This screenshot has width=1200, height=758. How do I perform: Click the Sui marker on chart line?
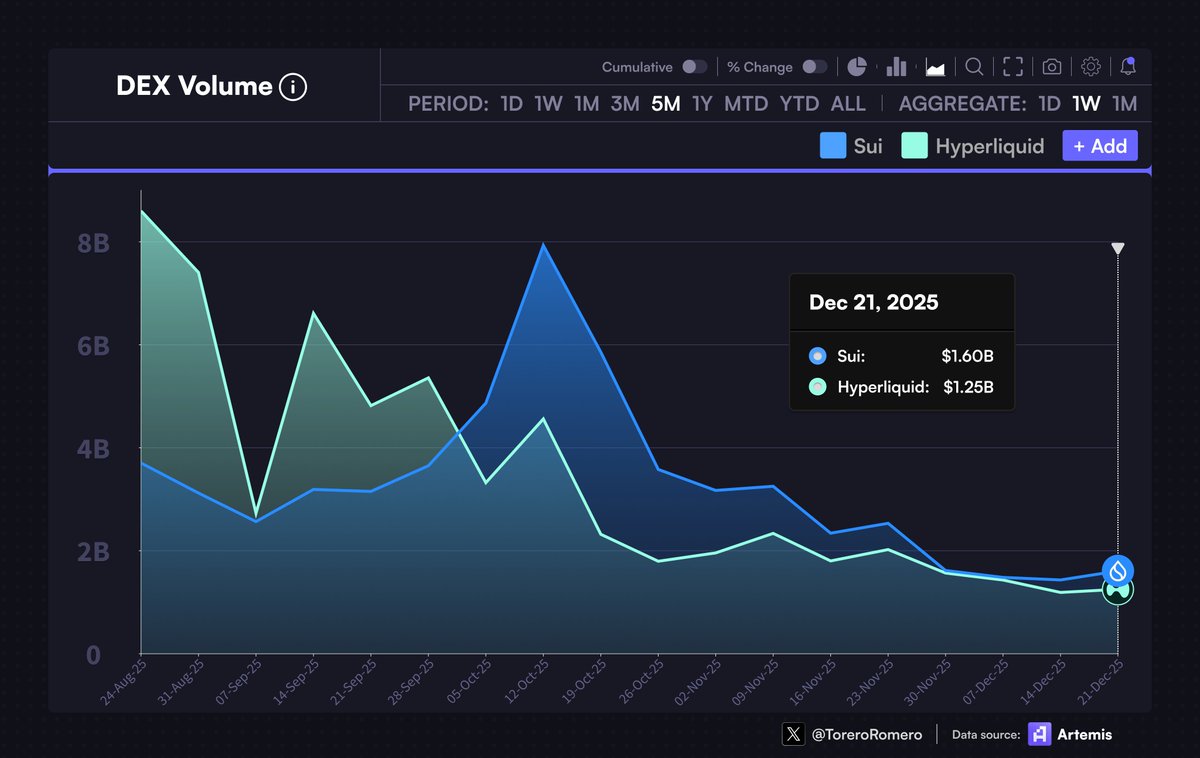point(1118,571)
